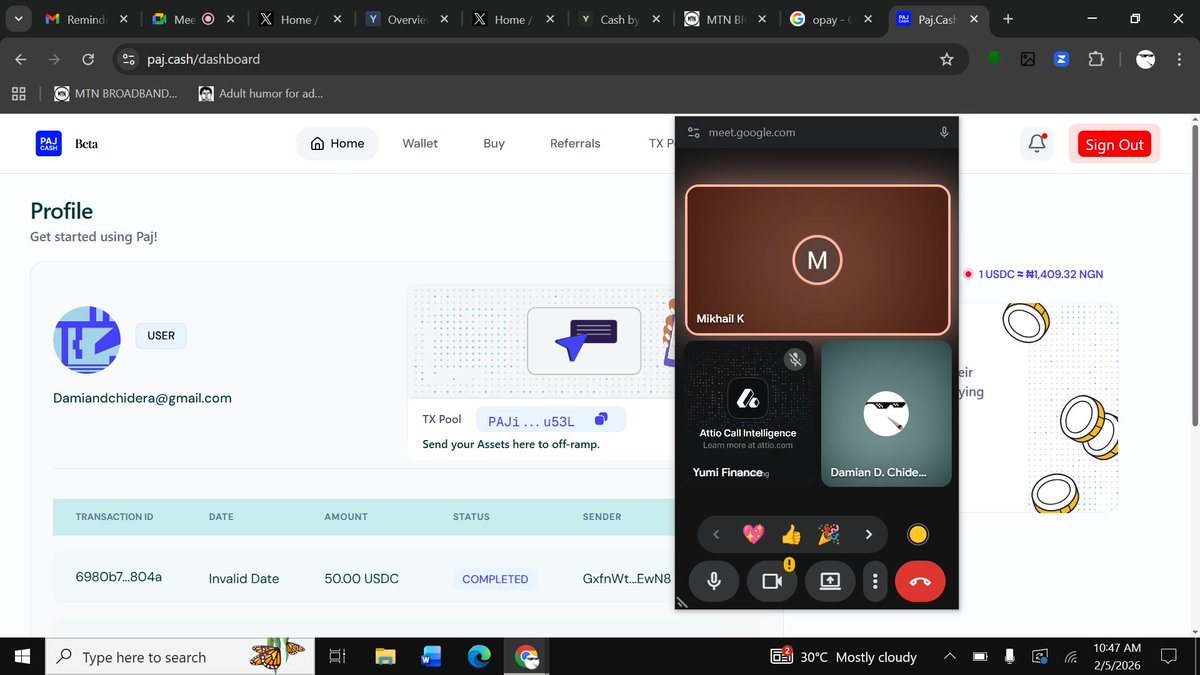This screenshot has height=675, width=1200.
Task: Open Microsoft Edge from taskbar
Action: (x=479, y=657)
